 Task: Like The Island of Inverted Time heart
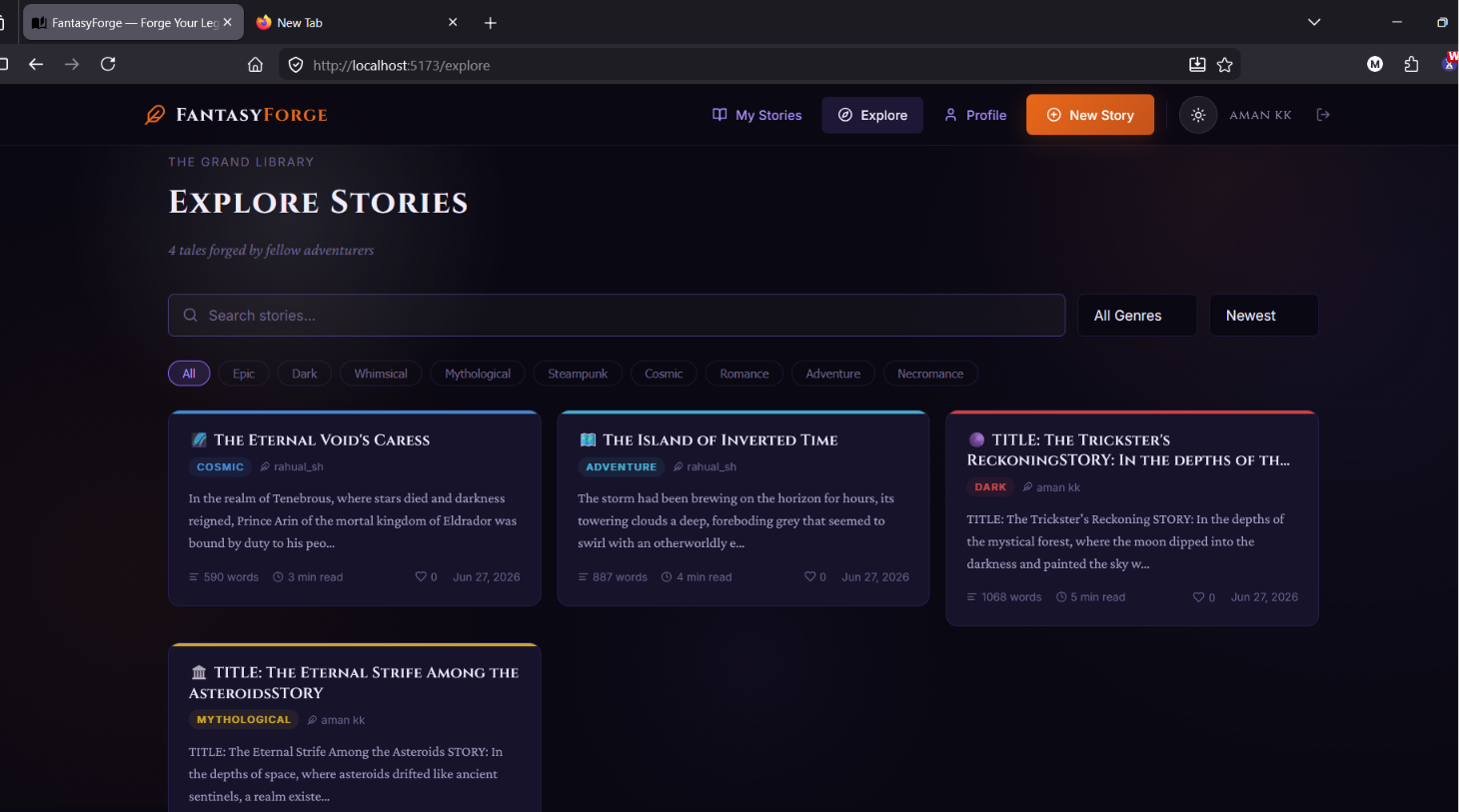click(x=809, y=576)
